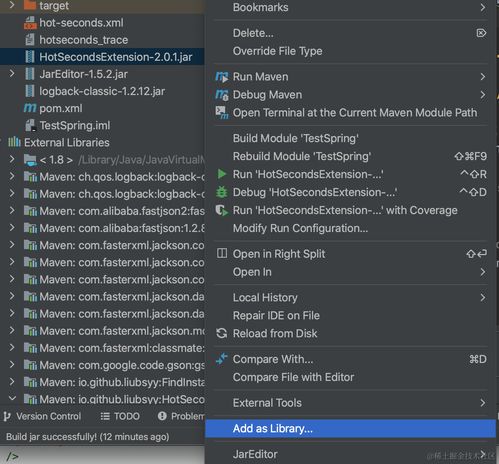This screenshot has width=499, height=464.
Task: Collapse the io.github.liubsyy:HotSeco library node
Action: coord(12,398)
